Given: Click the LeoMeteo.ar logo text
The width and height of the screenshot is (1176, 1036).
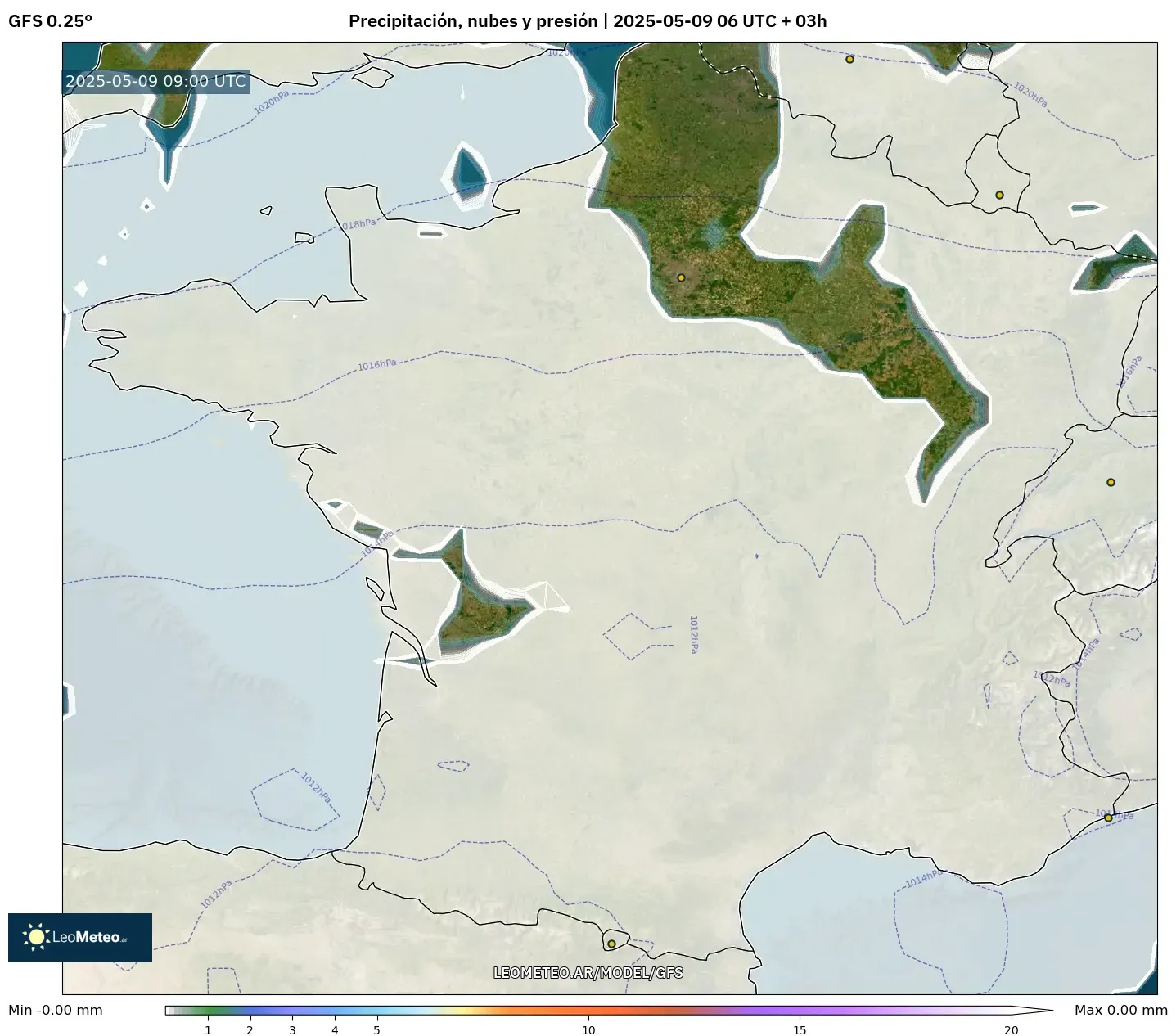Looking at the screenshot, I should [90, 937].
